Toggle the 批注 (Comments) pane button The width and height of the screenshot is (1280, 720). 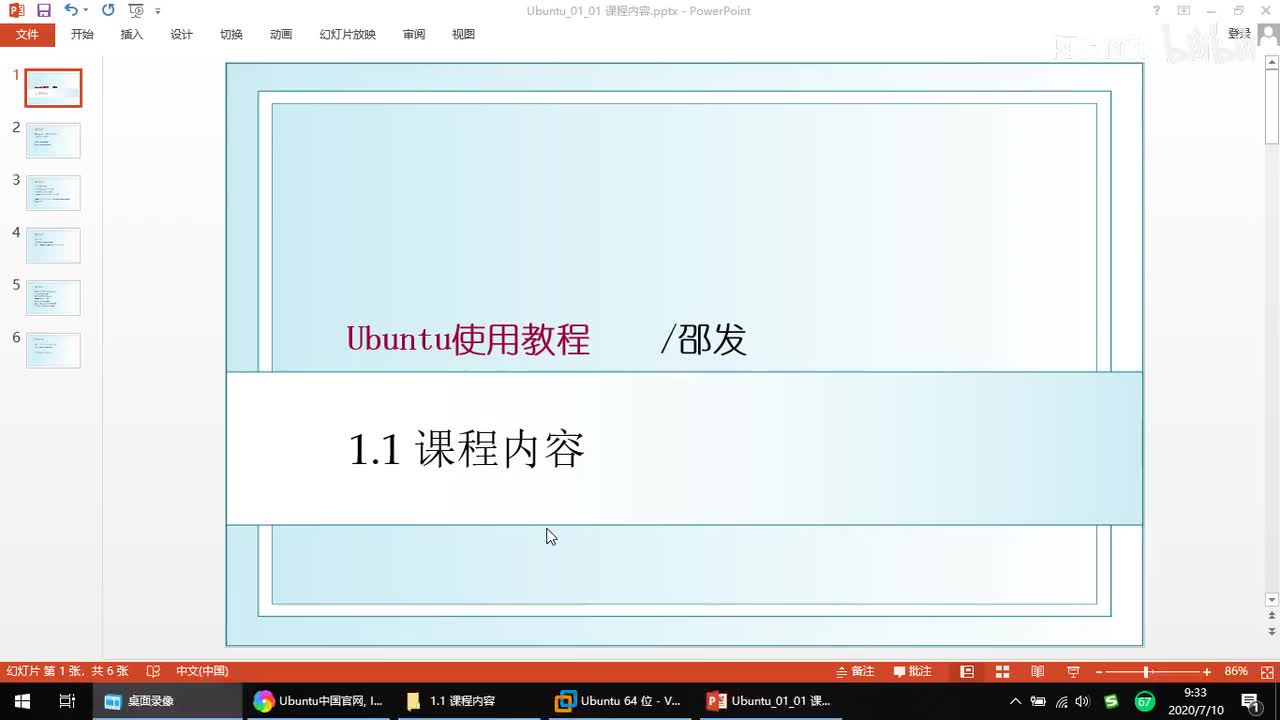pos(913,671)
